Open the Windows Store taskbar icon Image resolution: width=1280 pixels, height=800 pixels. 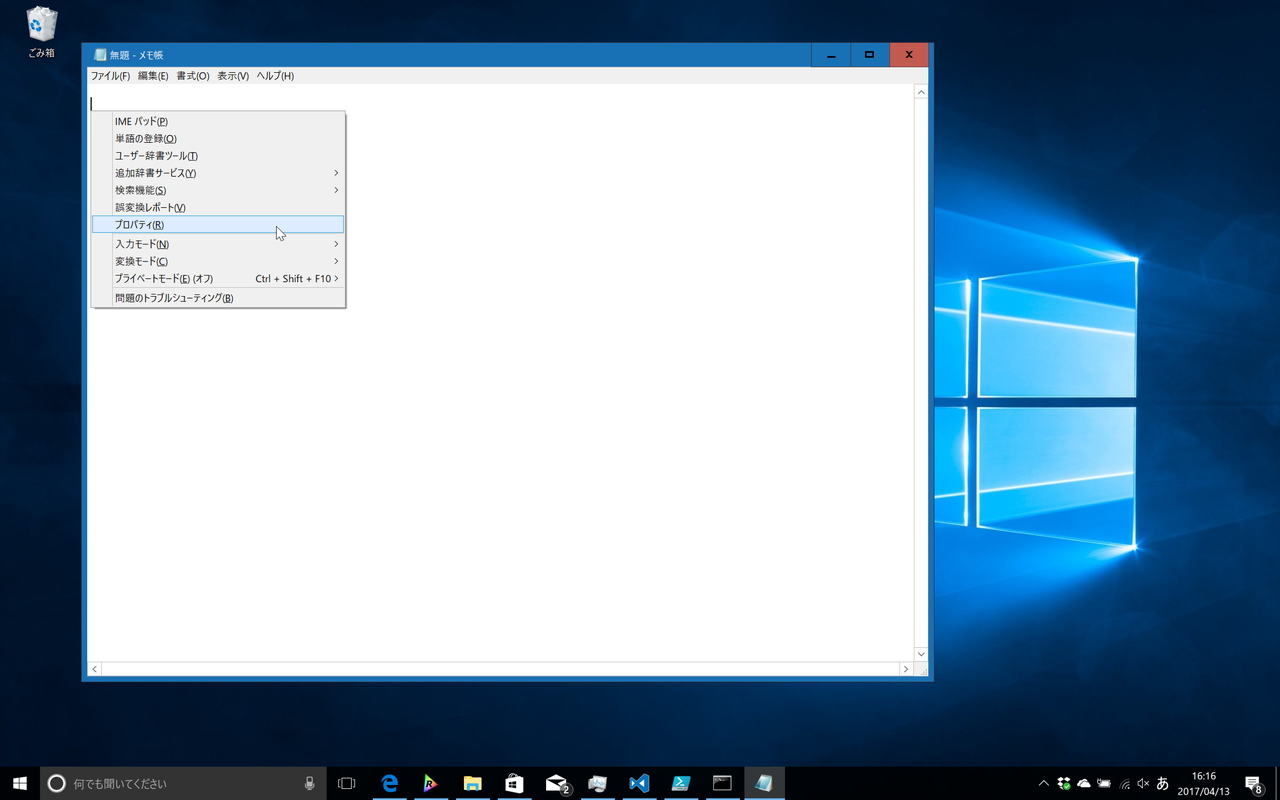point(514,783)
